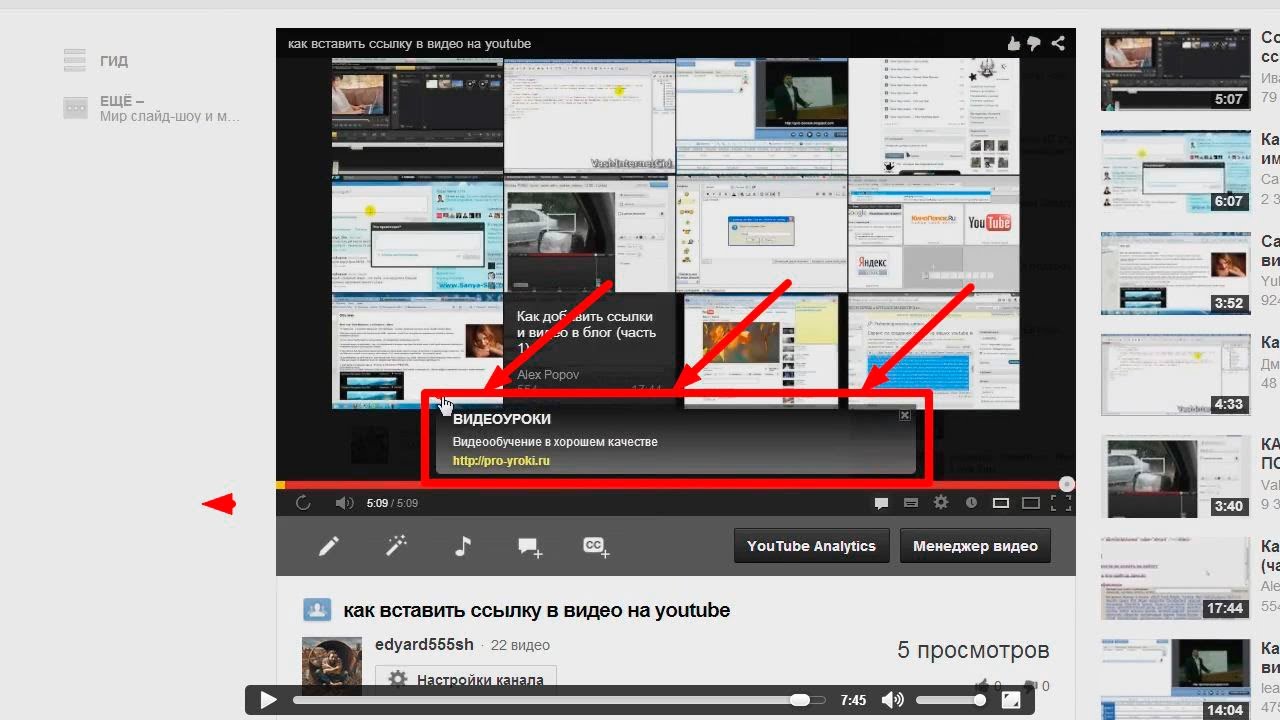This screenshot has width=1280, height=720.
Task: Open the ГИД guide menu icon
Action: (75, 60)
